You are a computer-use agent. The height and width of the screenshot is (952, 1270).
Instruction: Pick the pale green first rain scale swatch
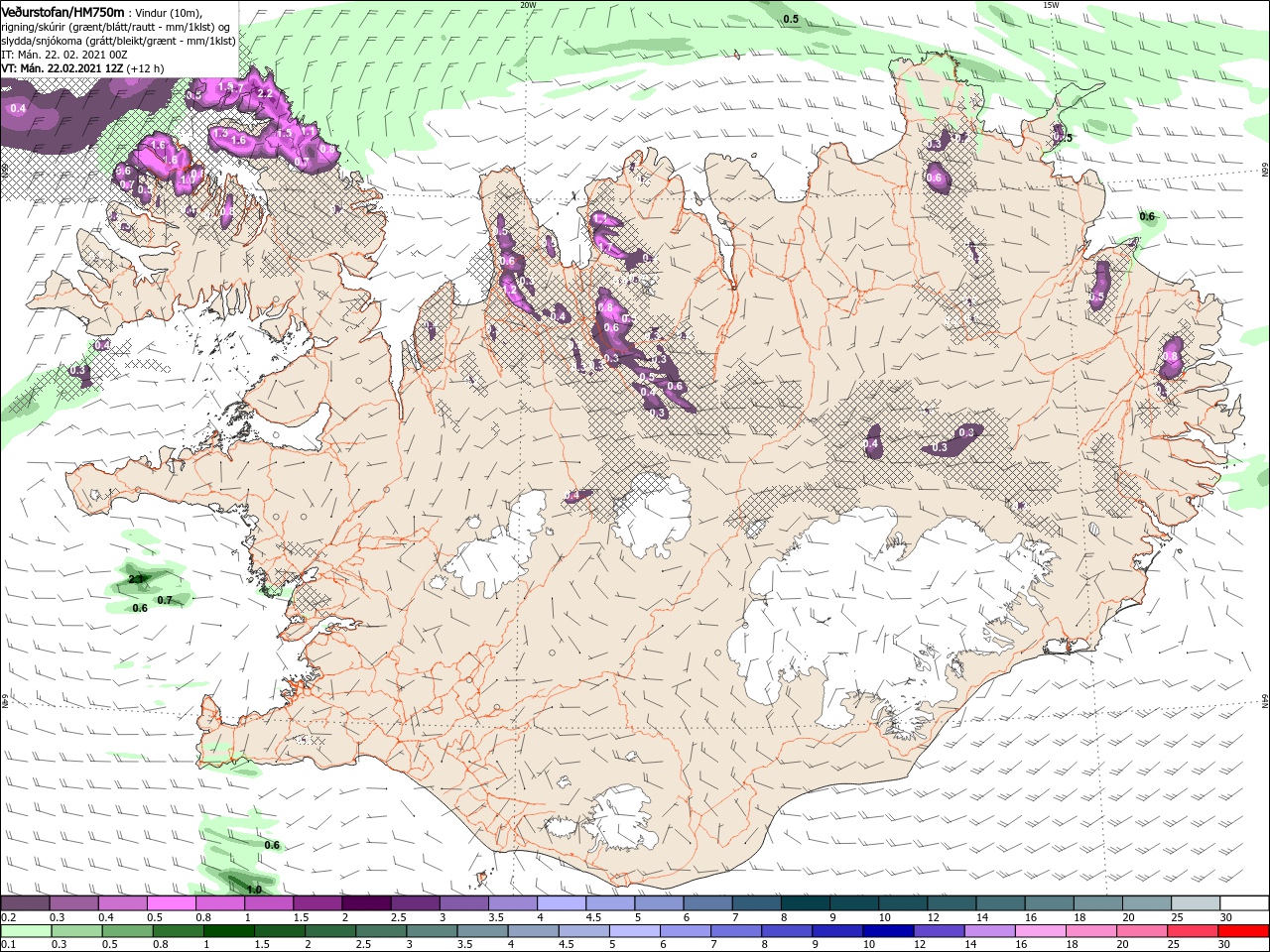[26, 931]
